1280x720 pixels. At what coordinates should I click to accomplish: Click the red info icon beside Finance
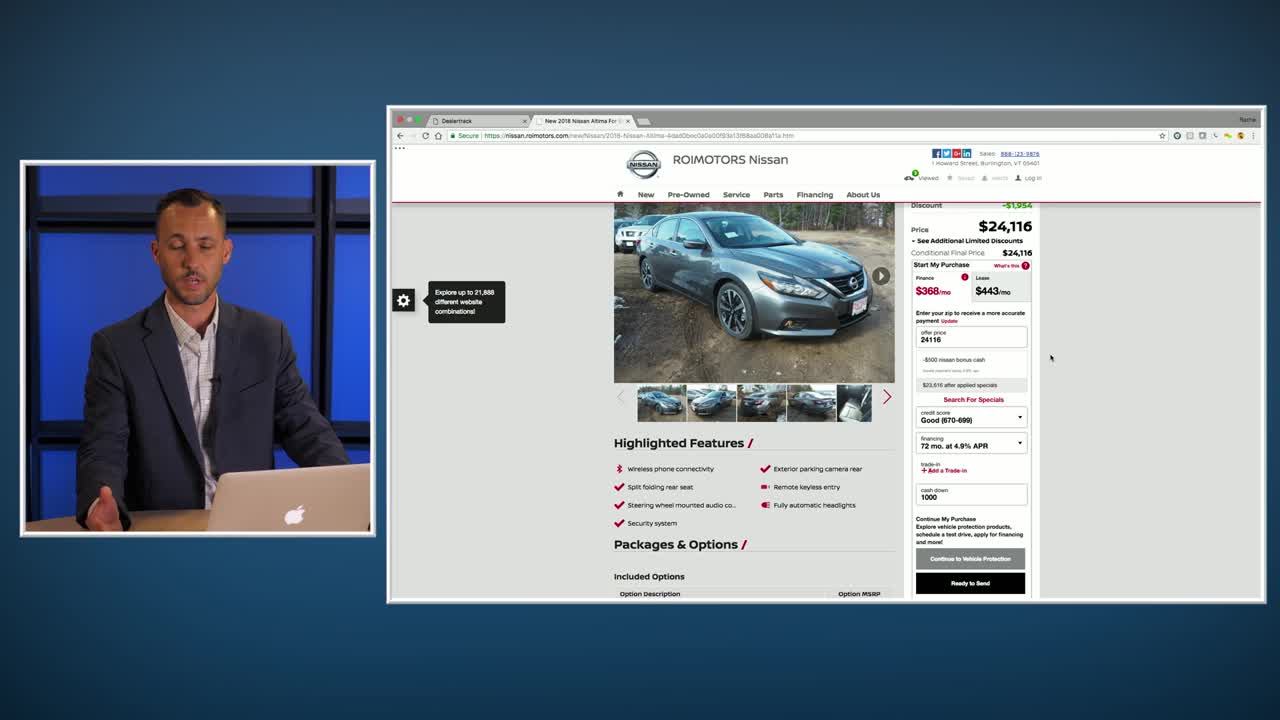point(965,277)
